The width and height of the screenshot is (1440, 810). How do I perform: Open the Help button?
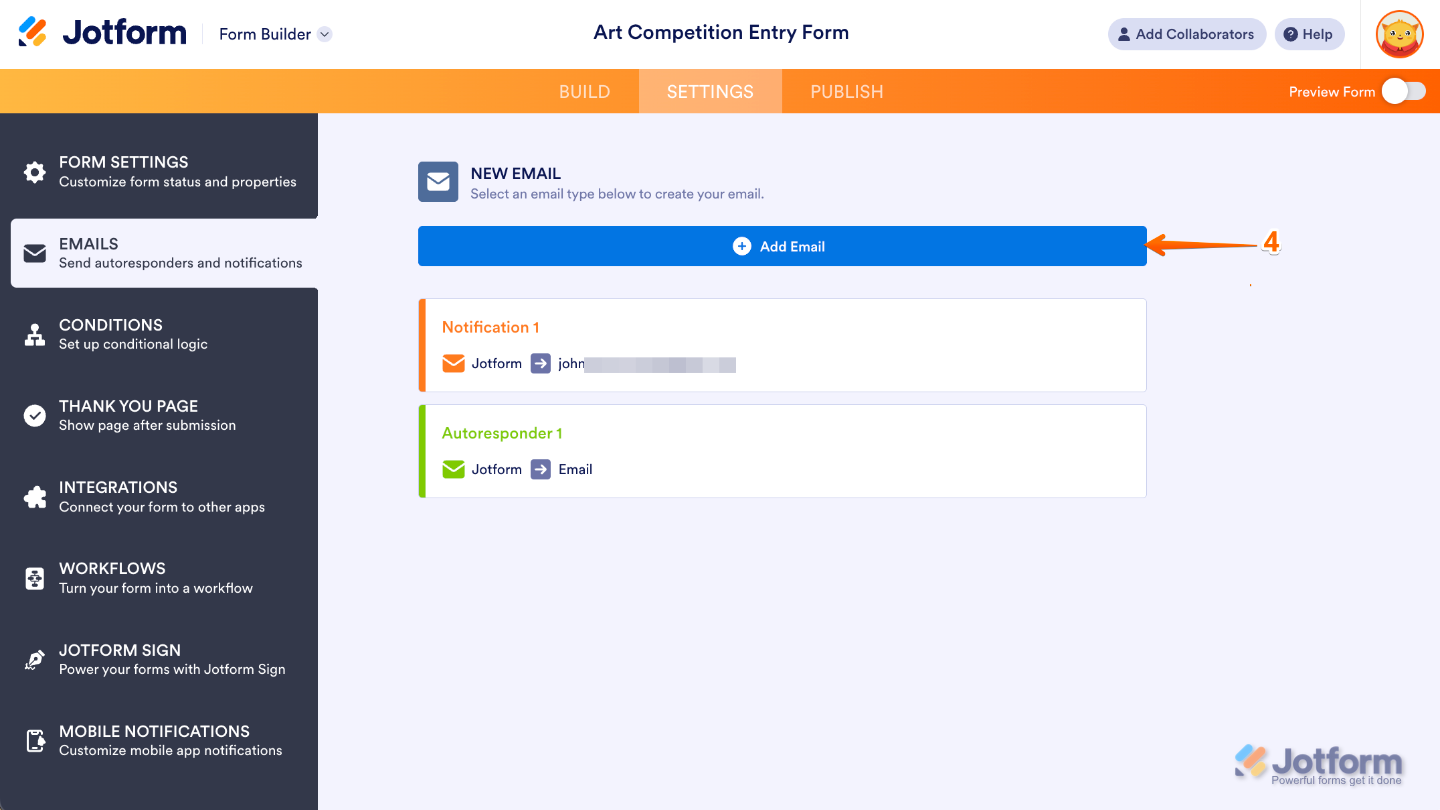tap(1308, 34)
